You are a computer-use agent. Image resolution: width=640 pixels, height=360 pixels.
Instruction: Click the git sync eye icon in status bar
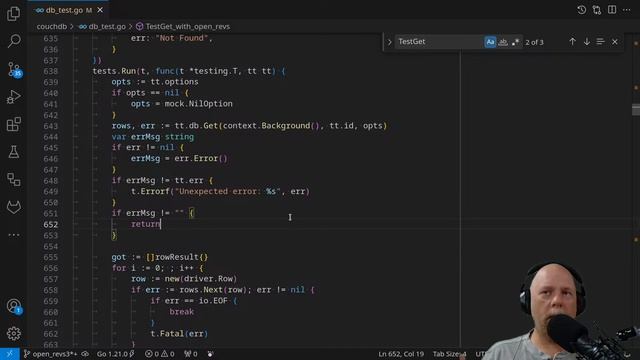(x=85, y=354)
